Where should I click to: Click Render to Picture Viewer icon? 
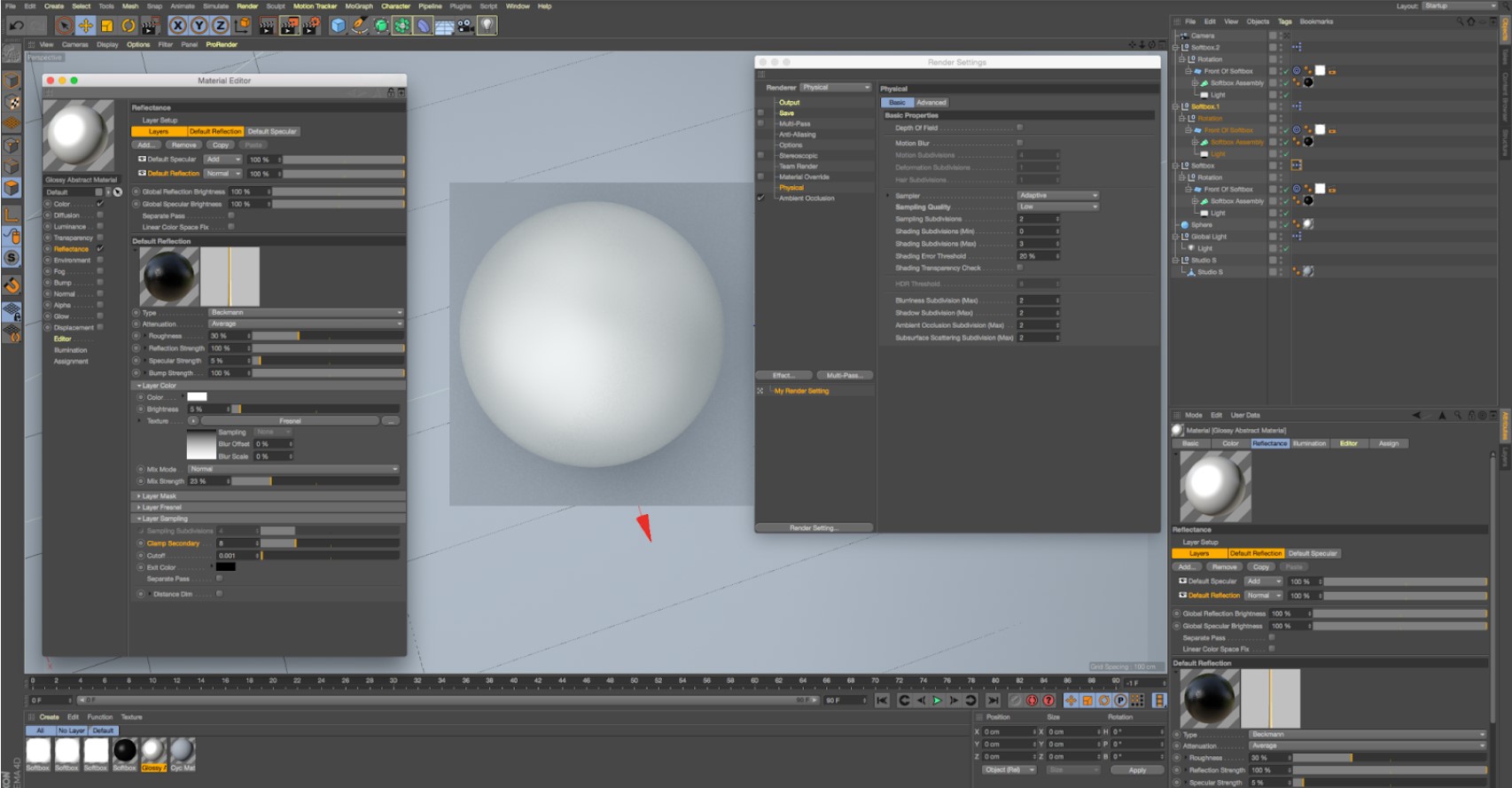coord(289,26)
